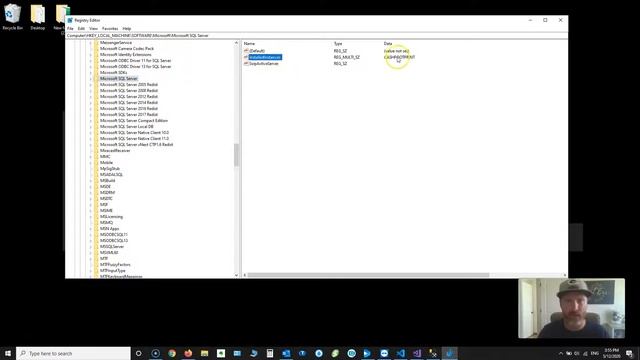Click folder icon of Microsoft SQL Server 2008 Redist
The height and width of the screenshot is (360, 640).
click(96, 90)
